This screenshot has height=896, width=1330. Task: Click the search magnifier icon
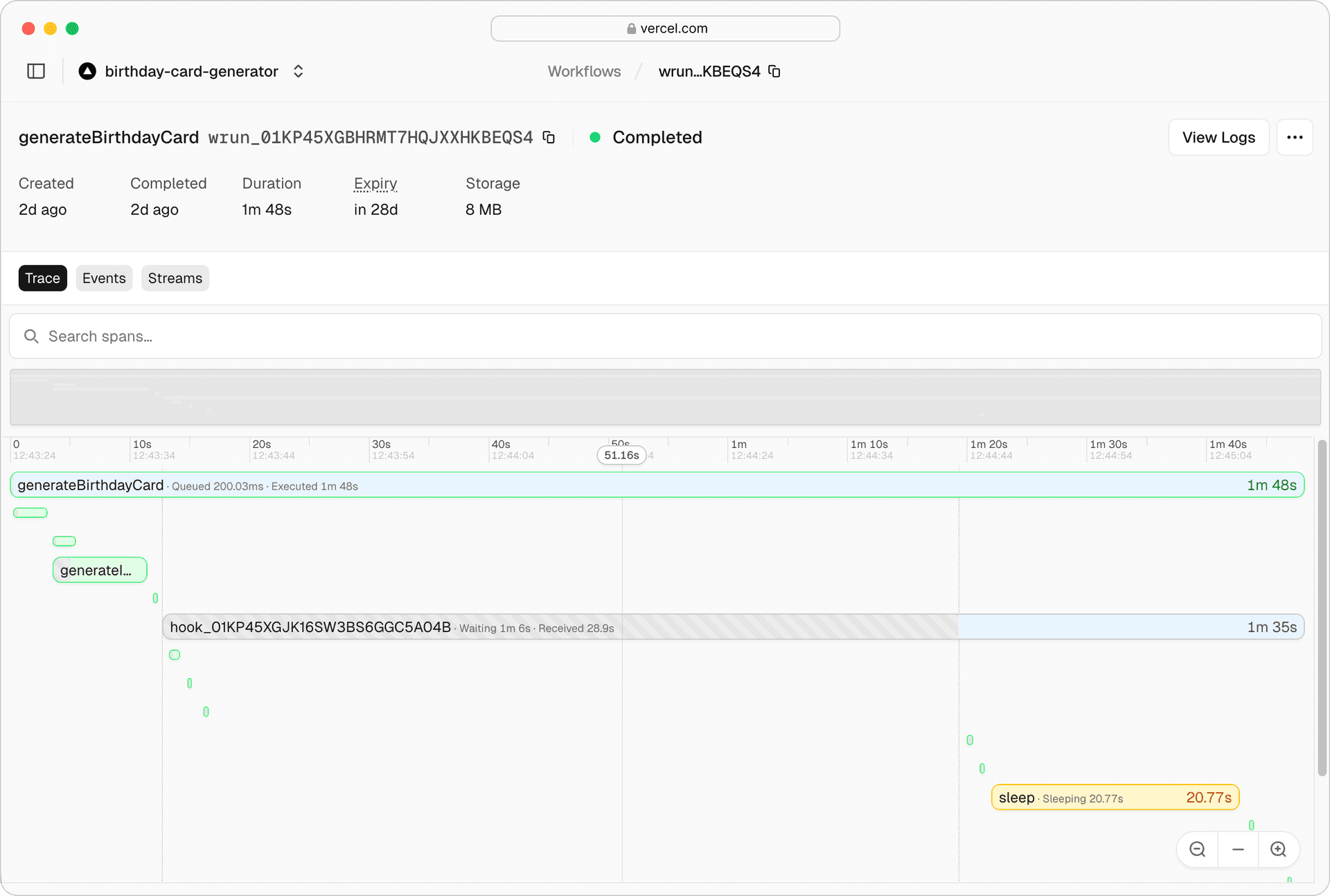31,336
